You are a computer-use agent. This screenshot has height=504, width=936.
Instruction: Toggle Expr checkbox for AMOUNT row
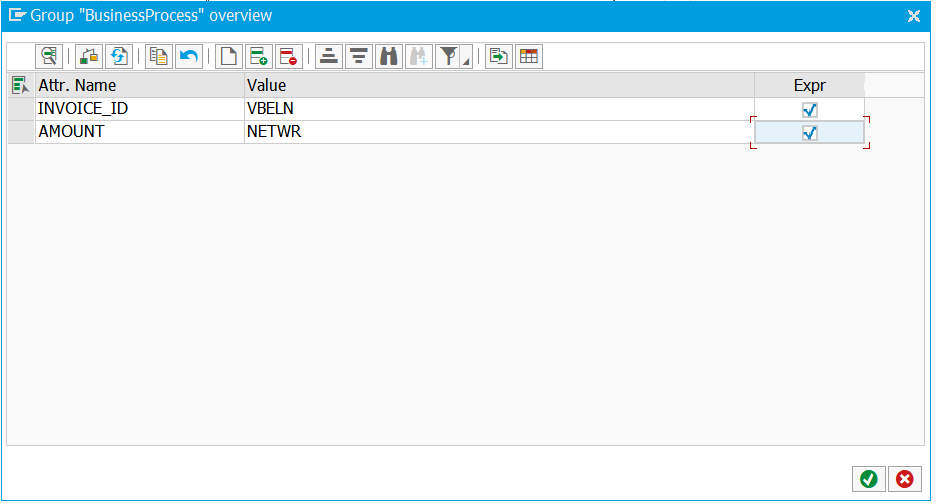(810, 133)
